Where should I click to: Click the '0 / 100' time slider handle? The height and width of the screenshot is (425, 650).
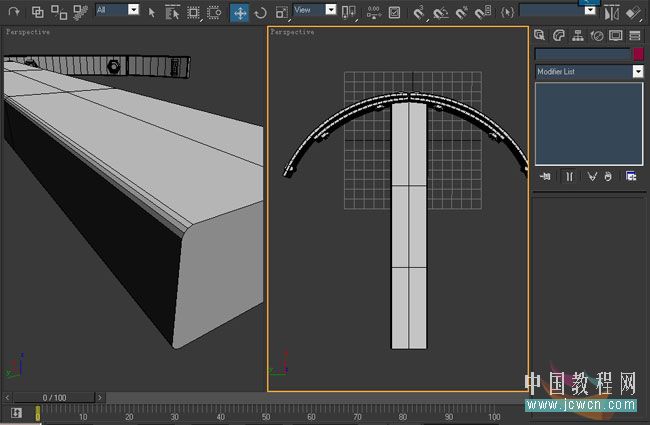click(54, 398)
